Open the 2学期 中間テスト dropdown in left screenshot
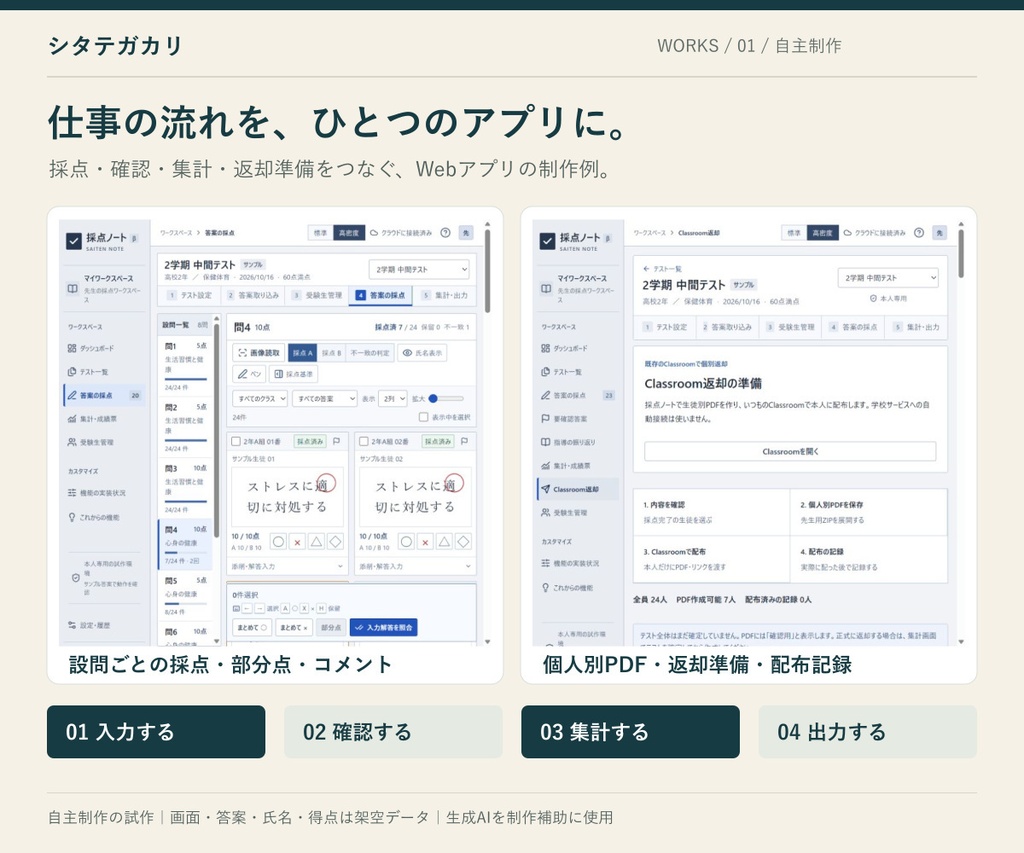The image size is (1024, 853). coord(419,269)
